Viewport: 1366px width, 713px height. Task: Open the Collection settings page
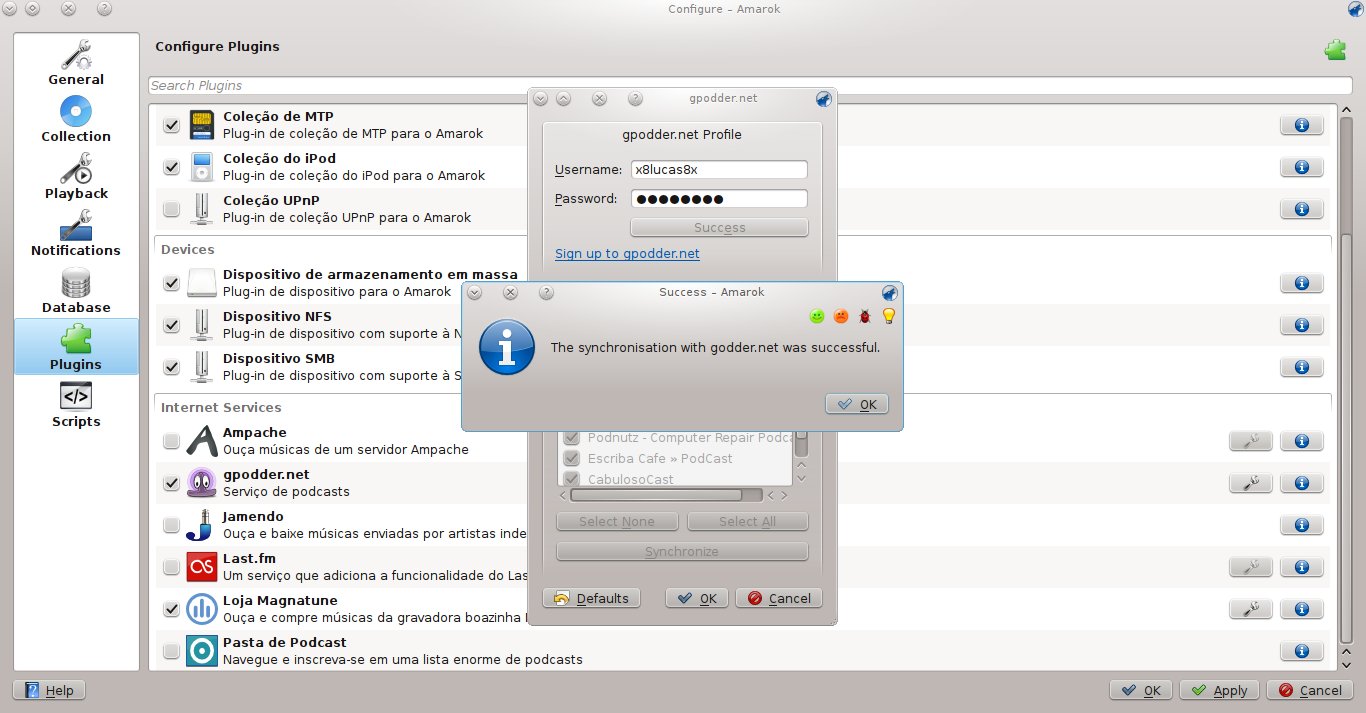(x=76, y=119)
